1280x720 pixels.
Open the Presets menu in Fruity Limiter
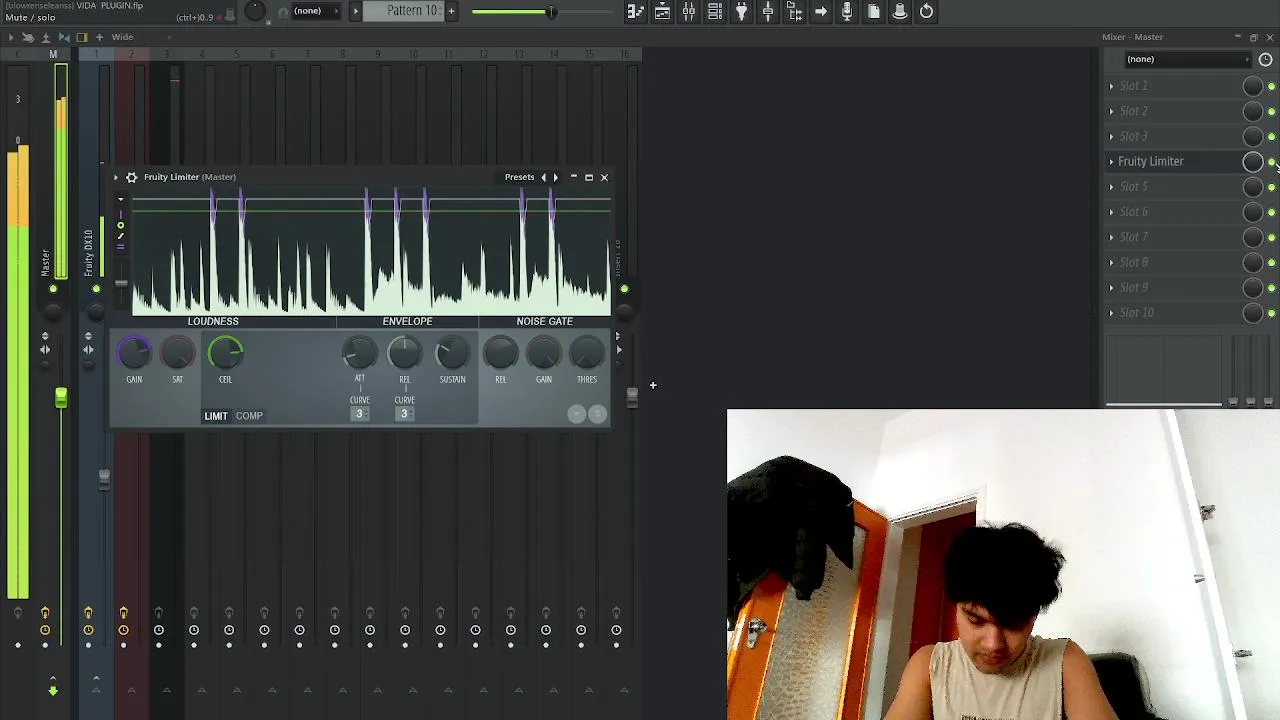tap(519, 177)
